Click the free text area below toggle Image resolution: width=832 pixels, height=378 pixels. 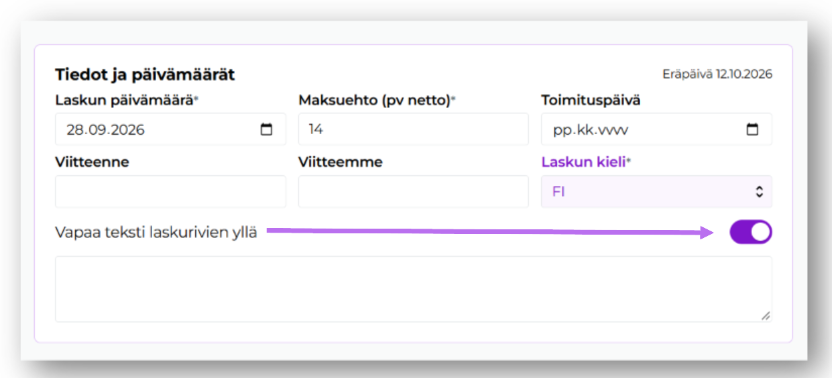click(413, 289)
